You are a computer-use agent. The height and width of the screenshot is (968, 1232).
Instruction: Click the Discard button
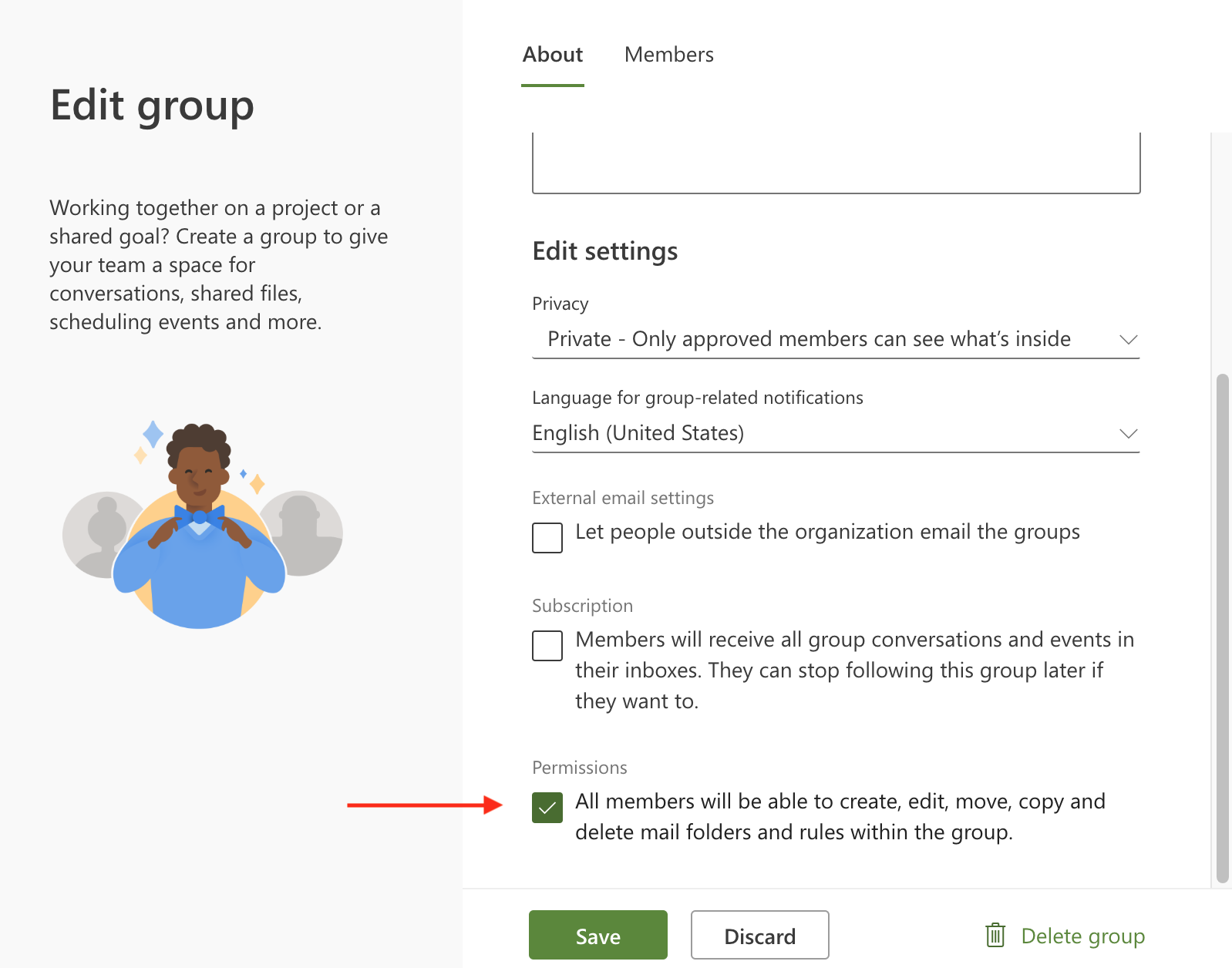point(759,936)
